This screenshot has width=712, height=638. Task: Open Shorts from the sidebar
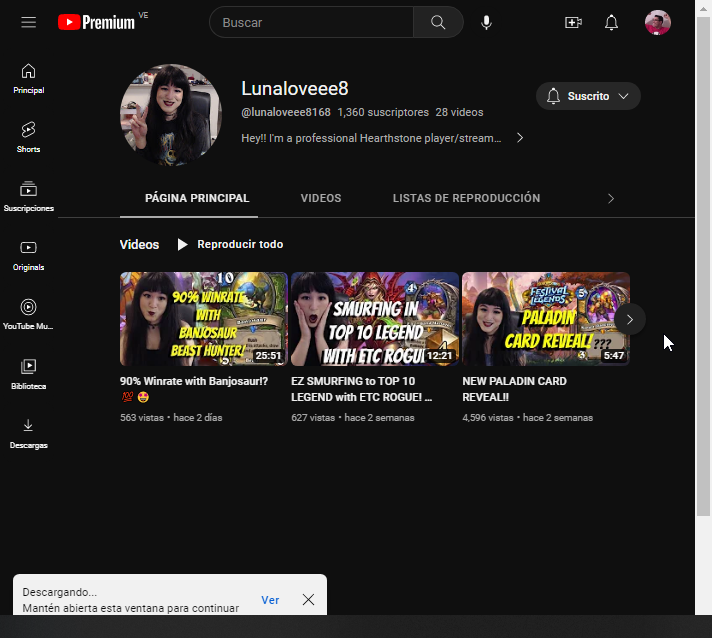(x=29, y=138)
